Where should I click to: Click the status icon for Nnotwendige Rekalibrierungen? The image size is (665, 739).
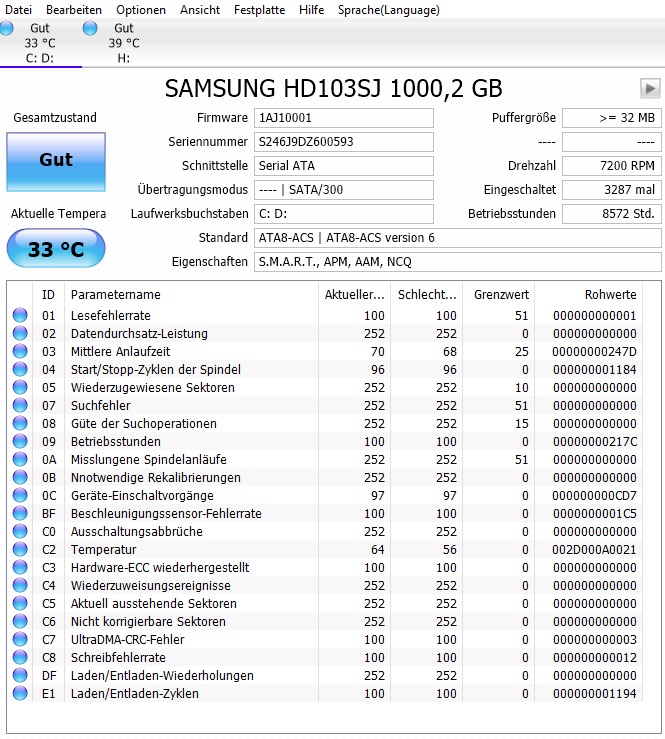[x=20, y=477]
